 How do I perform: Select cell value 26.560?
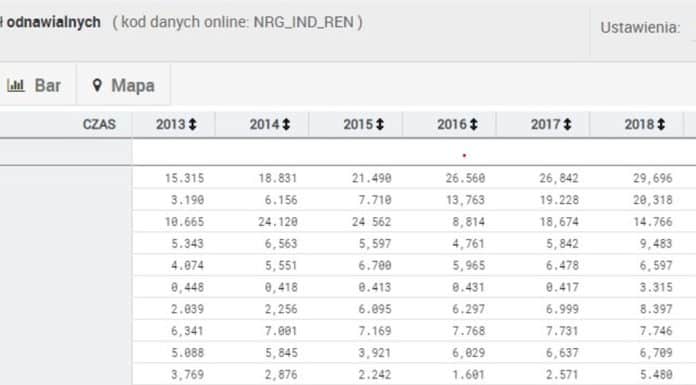pos(466,178)
